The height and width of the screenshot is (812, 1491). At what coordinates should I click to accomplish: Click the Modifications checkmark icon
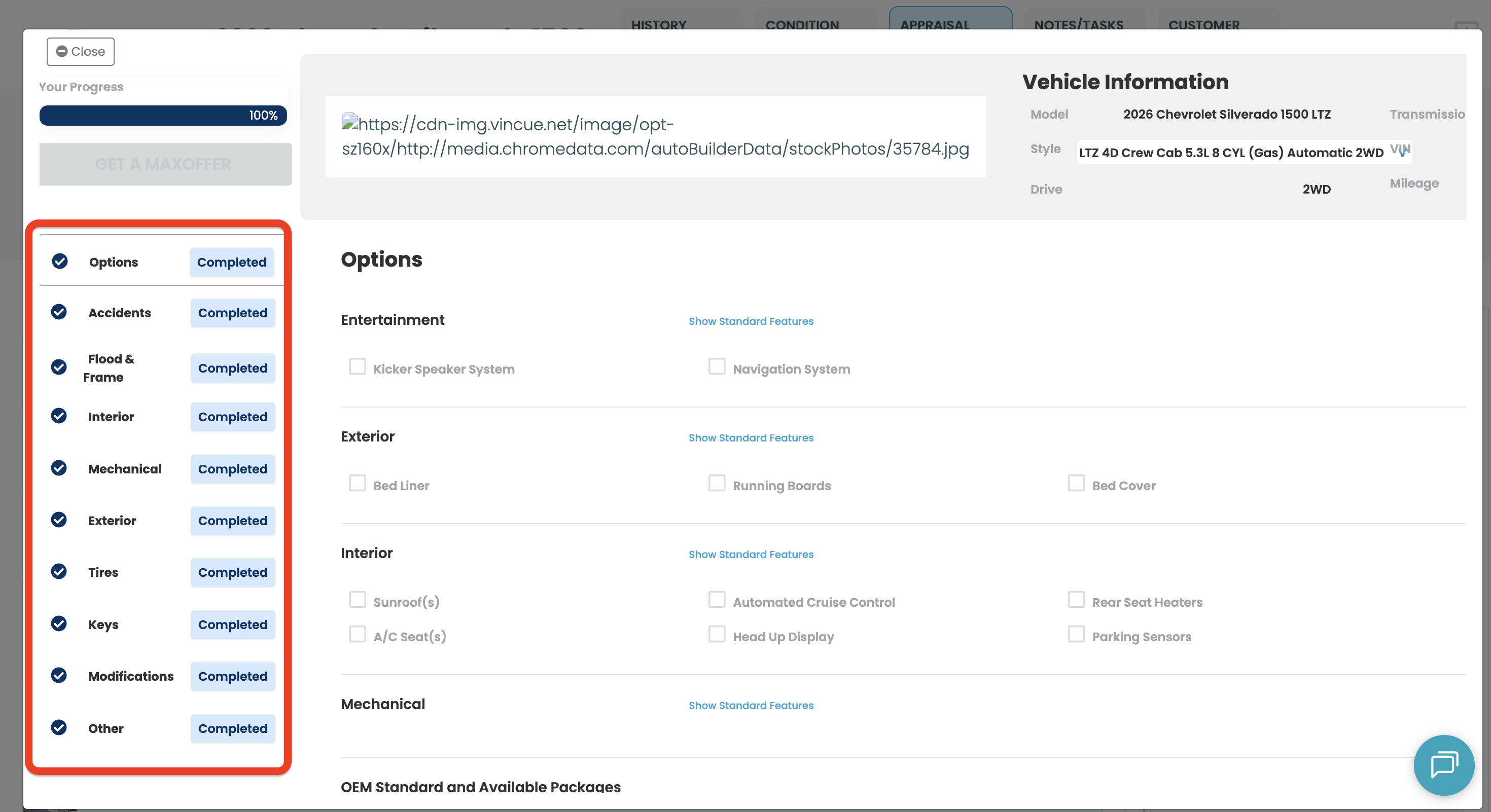(x=59, y=676)
